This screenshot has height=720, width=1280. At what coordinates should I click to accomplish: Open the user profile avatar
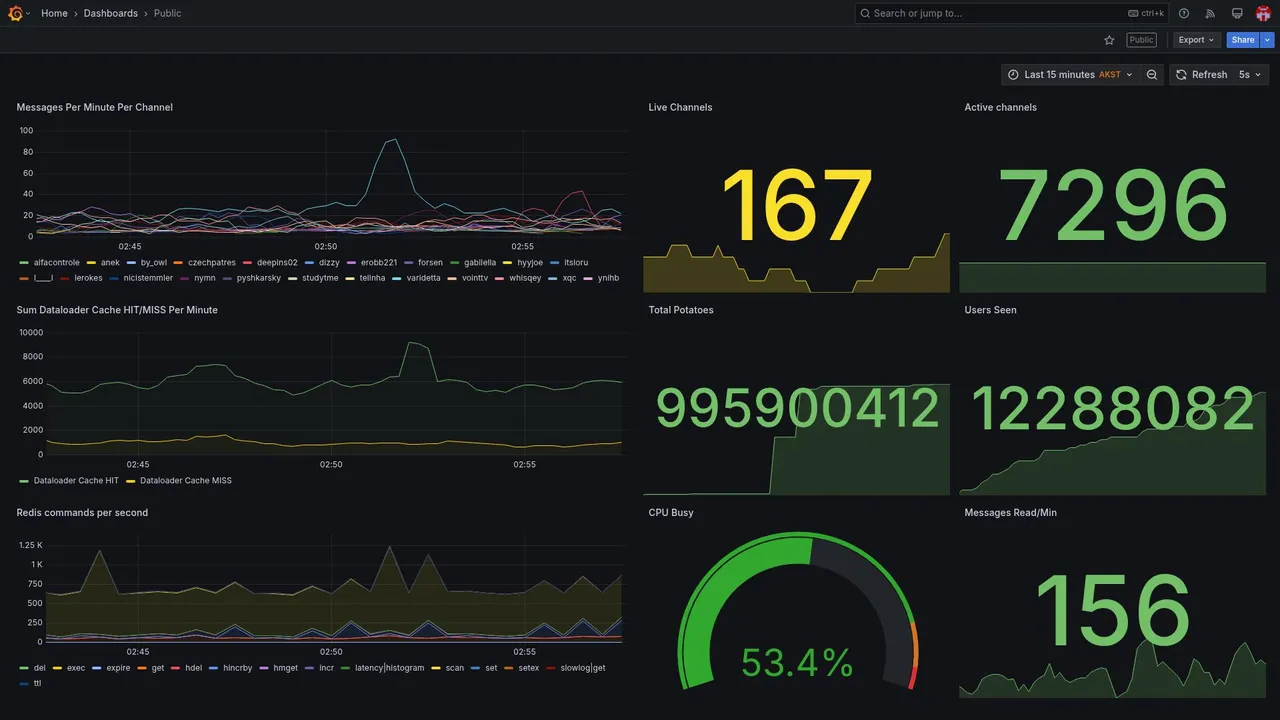1263,13
